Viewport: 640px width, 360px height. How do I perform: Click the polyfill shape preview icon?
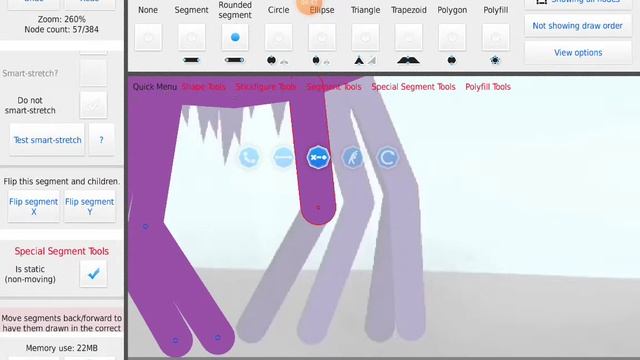pyautogui.click(x=495, y=60)
